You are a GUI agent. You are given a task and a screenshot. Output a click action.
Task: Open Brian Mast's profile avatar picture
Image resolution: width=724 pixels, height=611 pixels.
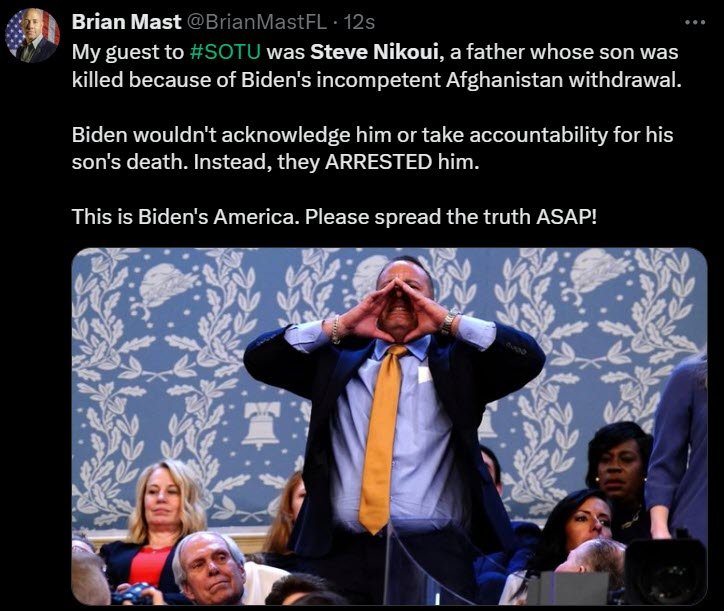tap(32, 36)
